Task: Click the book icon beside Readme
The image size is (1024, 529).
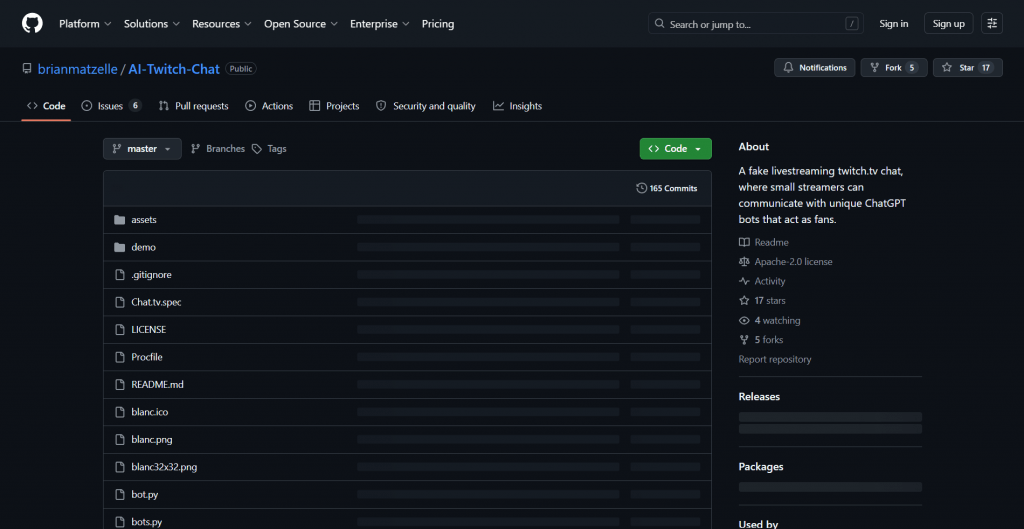Action: pos(744,242)
